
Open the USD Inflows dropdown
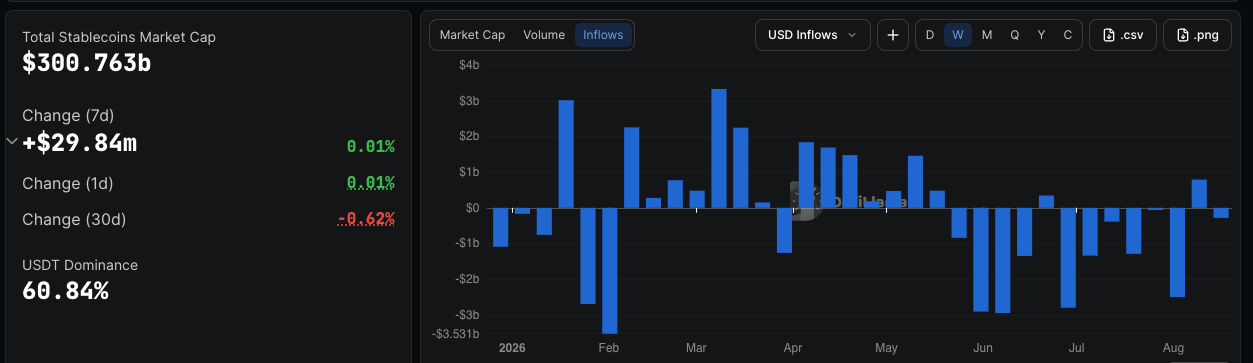[812, 35]
